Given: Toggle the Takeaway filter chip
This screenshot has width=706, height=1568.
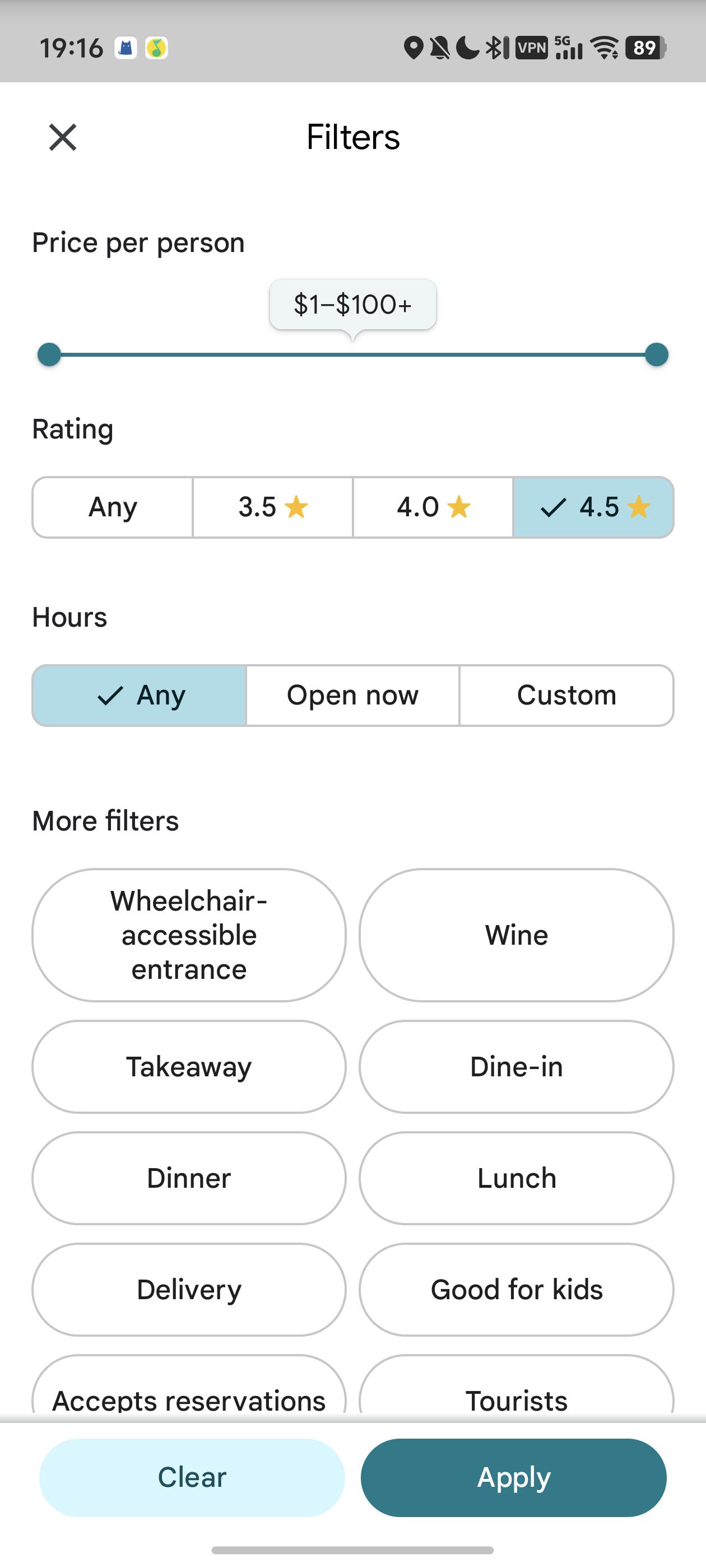Looking at the screenshot, I should (x=189, y=1067).
